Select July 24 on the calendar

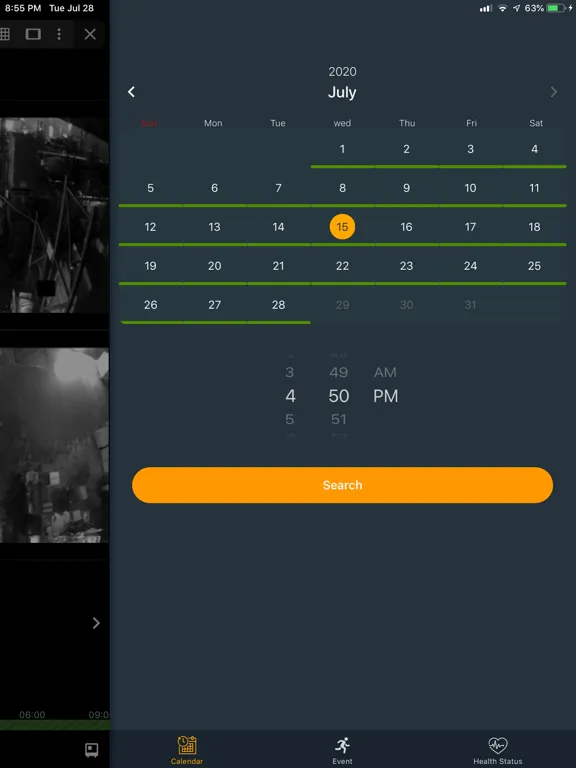(x=470, y=266)
